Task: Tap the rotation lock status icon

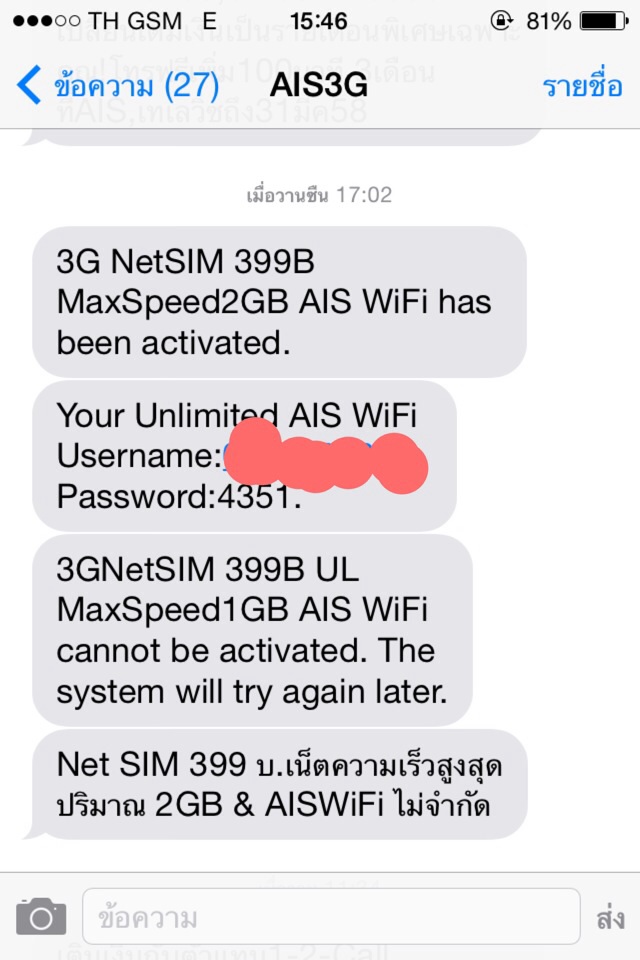Action: pos(502,21)
